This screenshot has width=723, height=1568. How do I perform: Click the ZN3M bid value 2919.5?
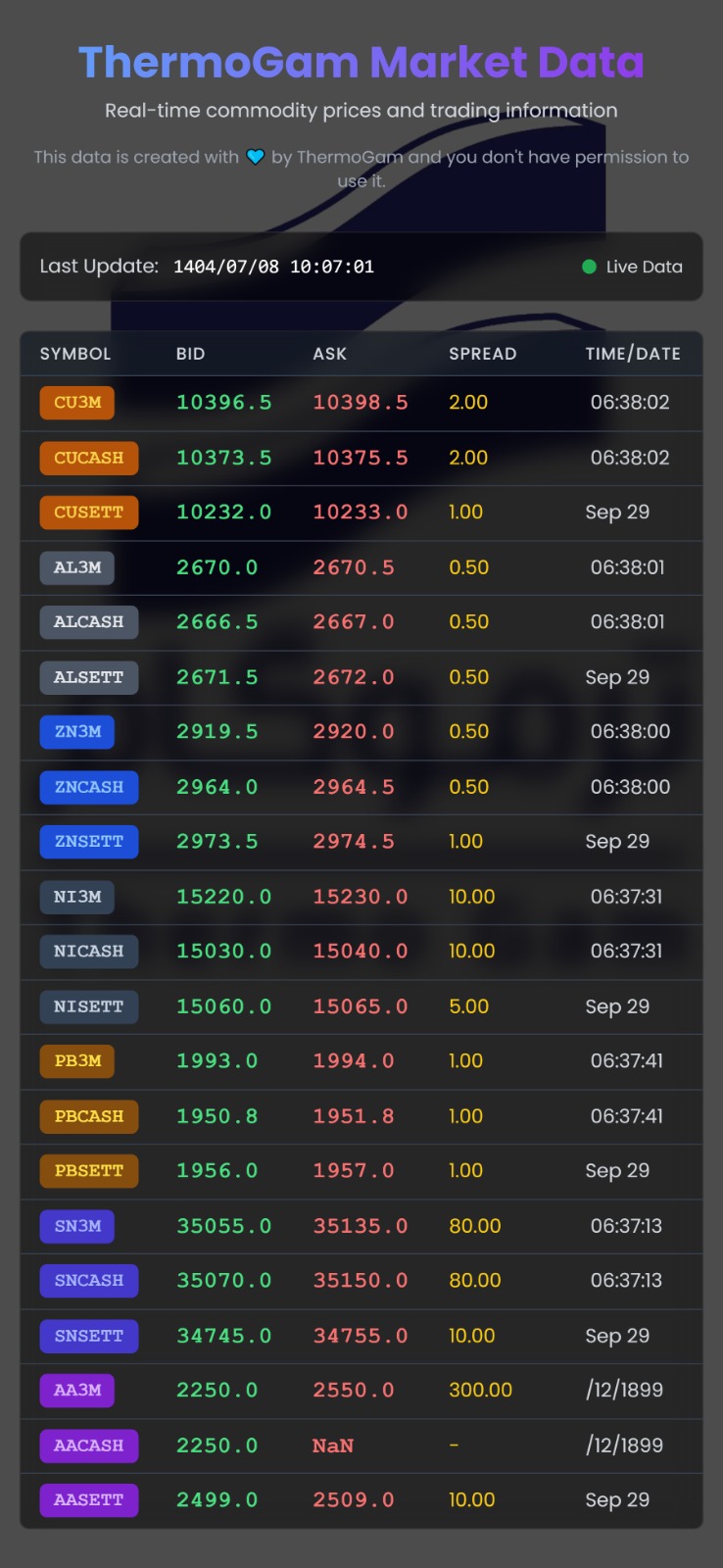tap(217, 732)
